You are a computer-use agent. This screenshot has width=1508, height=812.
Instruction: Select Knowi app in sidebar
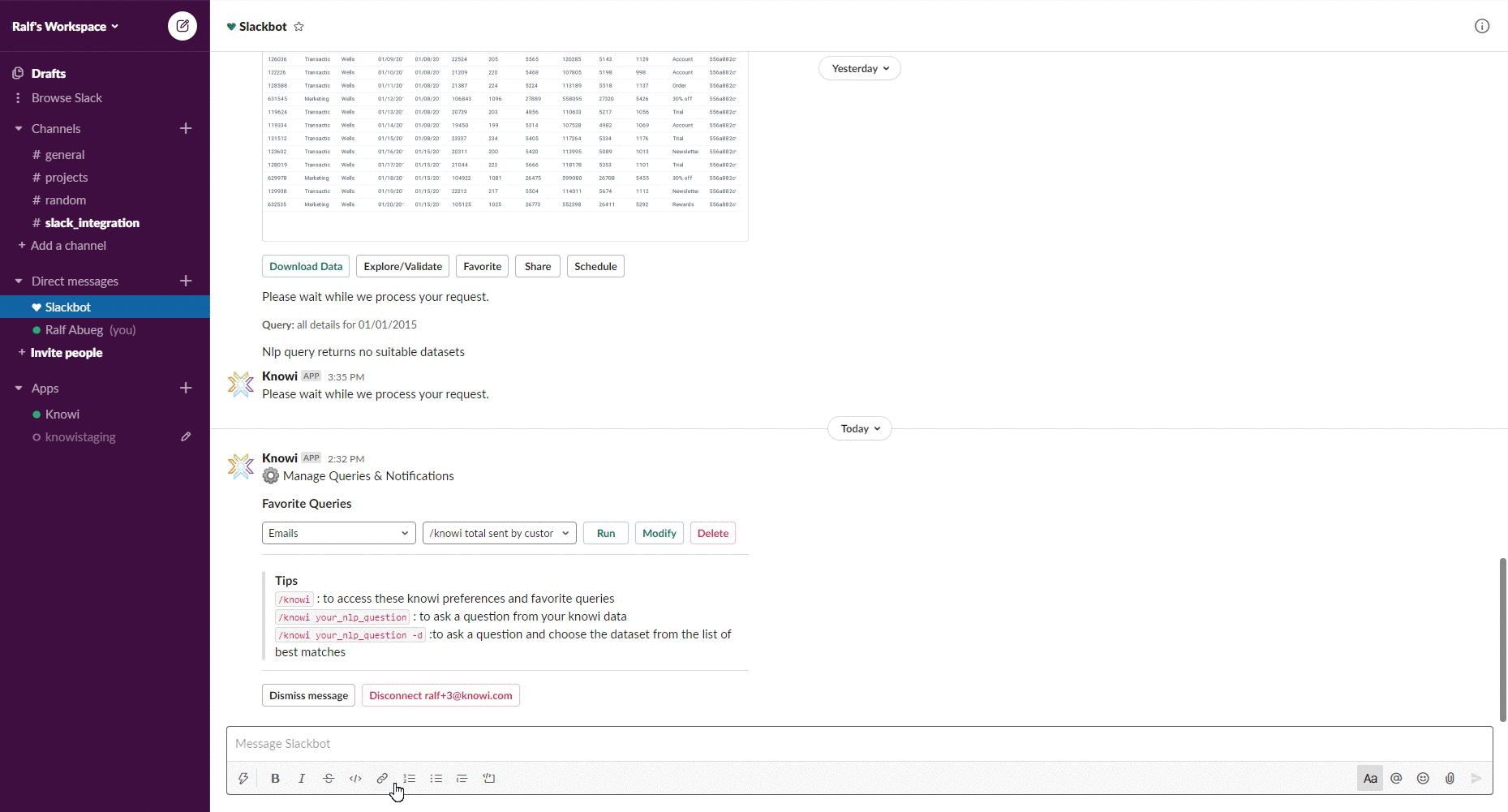coord(62,414)
